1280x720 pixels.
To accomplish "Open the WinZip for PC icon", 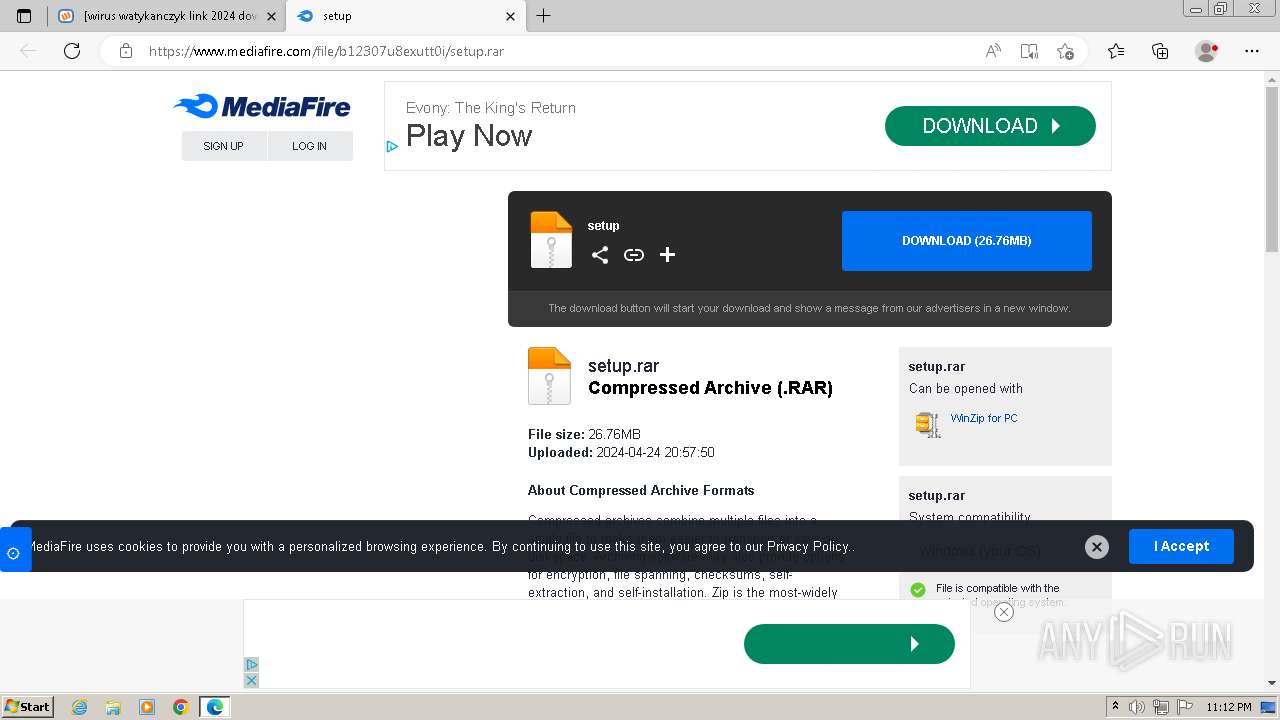I will coord(928,424).
